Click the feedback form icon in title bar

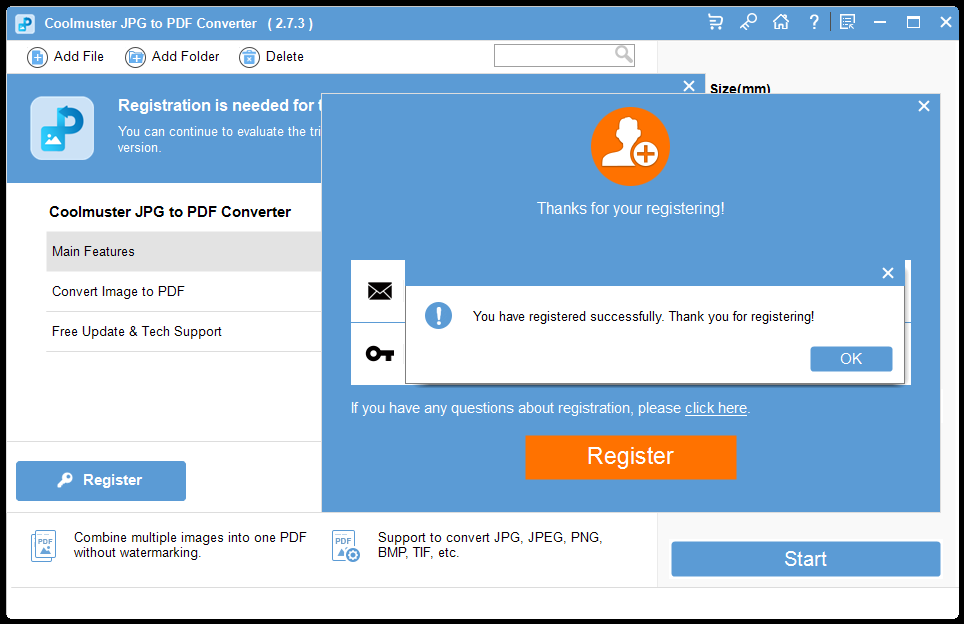pos(847,22)
